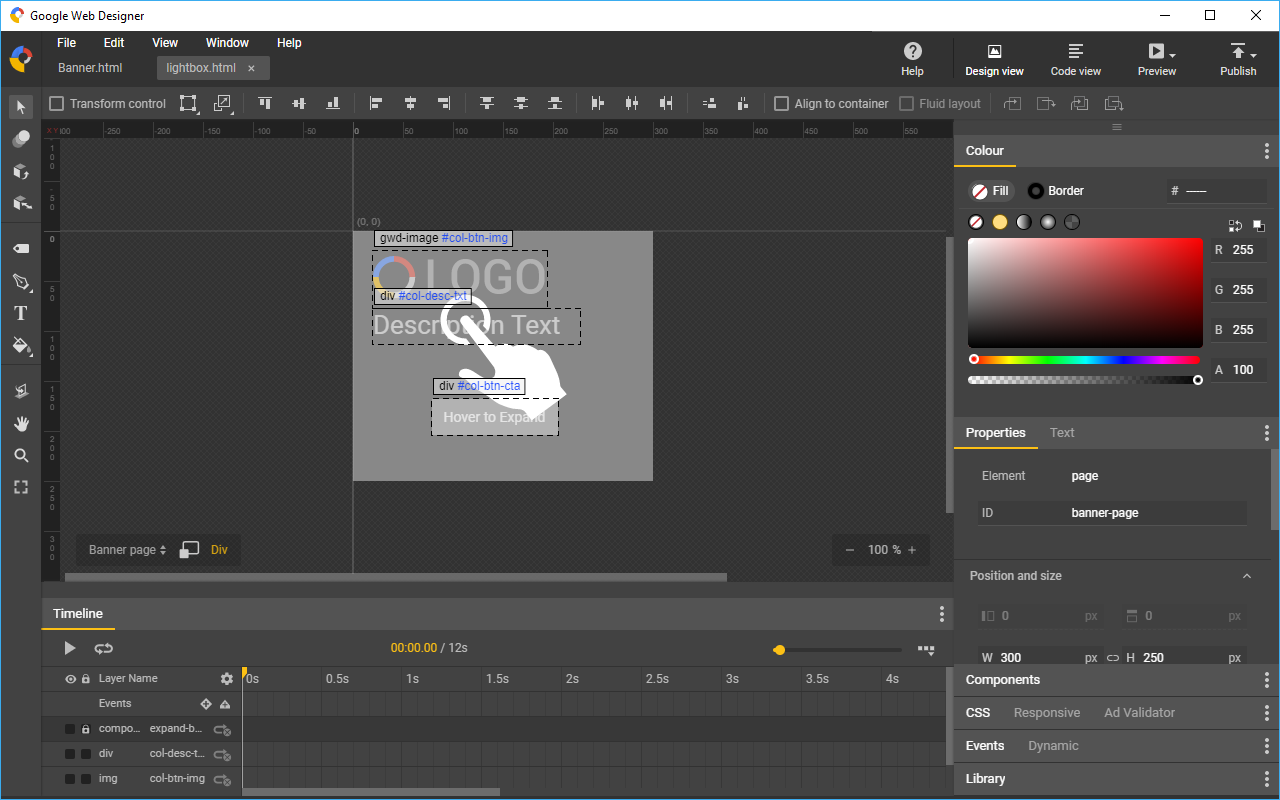1280x800 pixels.
Task: Open the Banner page dropdown selector
Action: [x=127, y=550]
